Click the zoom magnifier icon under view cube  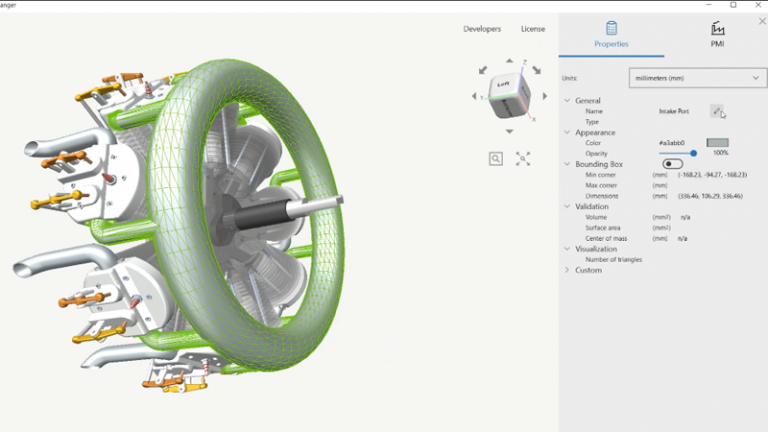coord(496,158)
